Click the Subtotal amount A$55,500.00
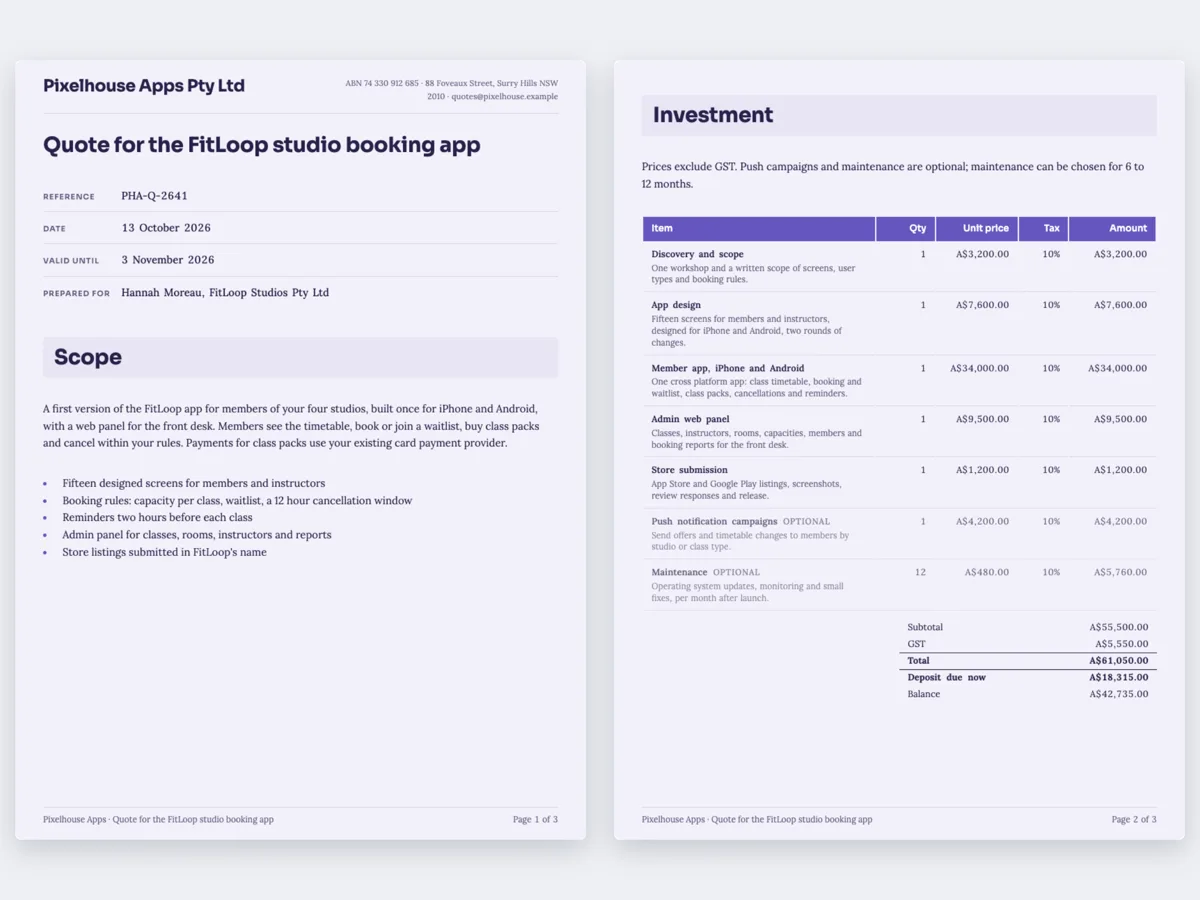This screenshot has height=900, width=1200. pos(1119,627)
